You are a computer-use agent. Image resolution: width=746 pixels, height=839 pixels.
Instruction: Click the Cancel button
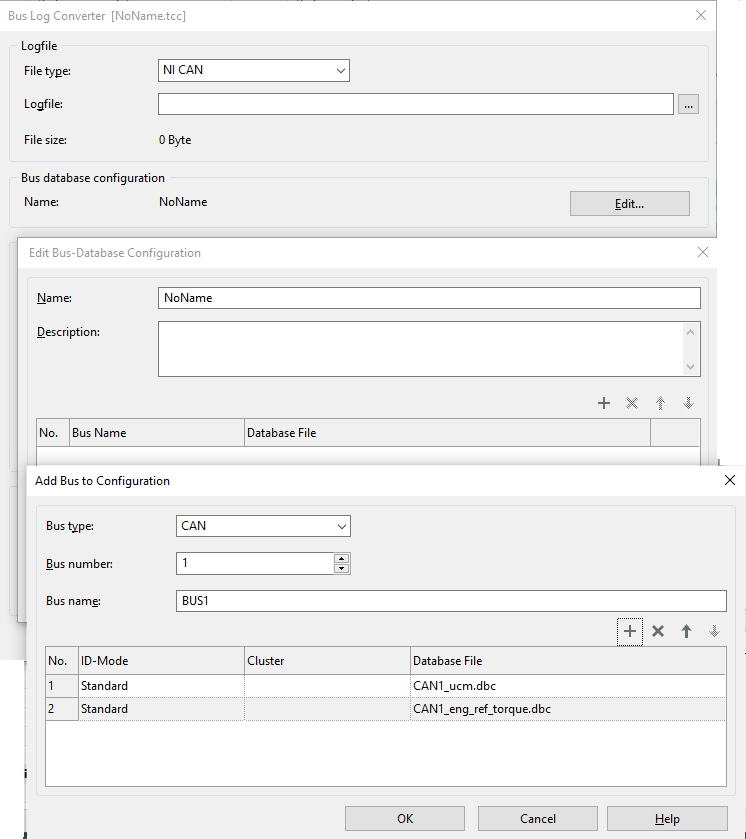pos(537,818)
